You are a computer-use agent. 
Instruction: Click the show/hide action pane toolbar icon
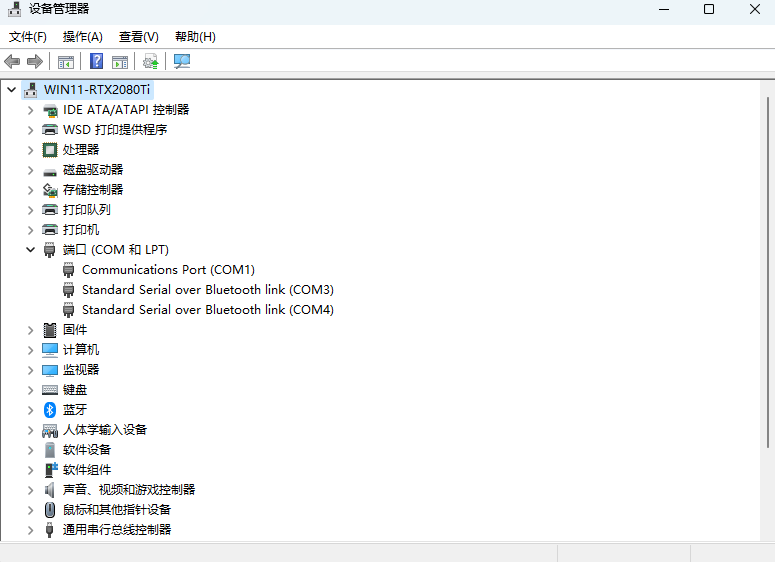[x=120, y=62]
